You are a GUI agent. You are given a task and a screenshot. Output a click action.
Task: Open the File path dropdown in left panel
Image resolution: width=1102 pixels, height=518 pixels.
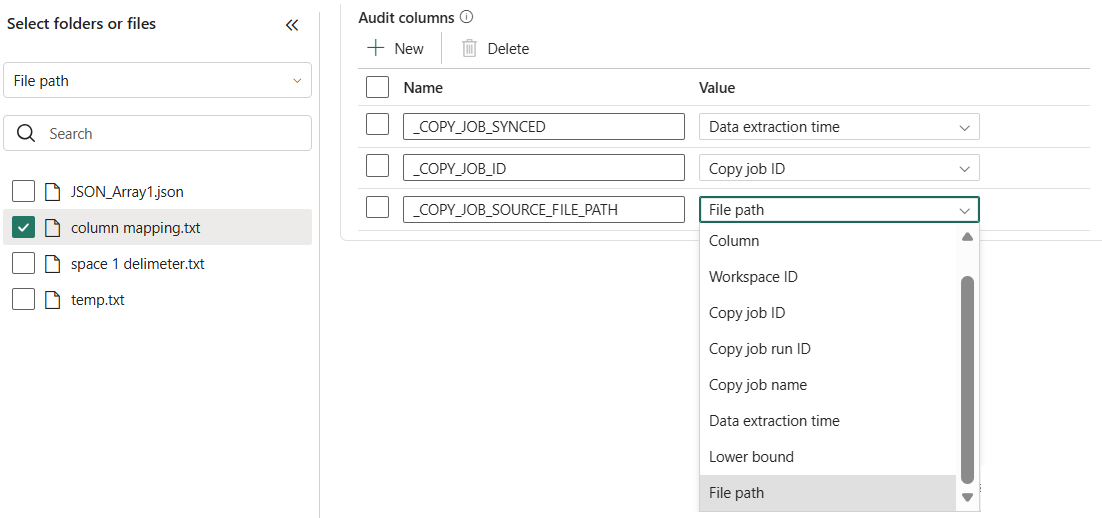(x=157, y=81)
